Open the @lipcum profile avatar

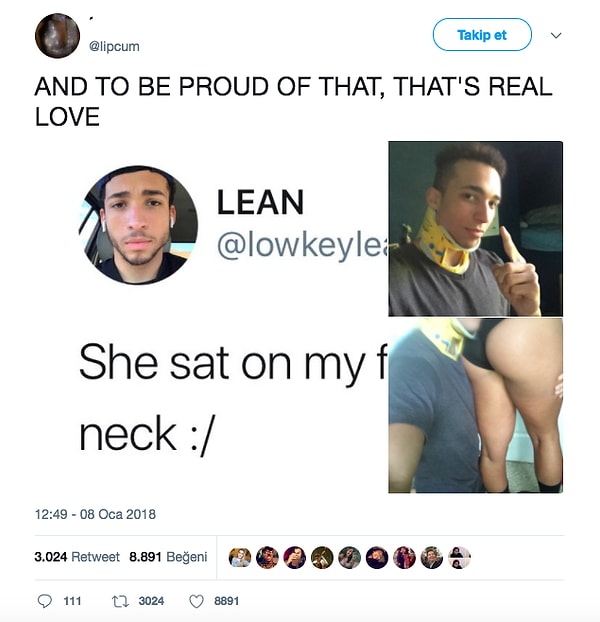[x=58, y=36]
